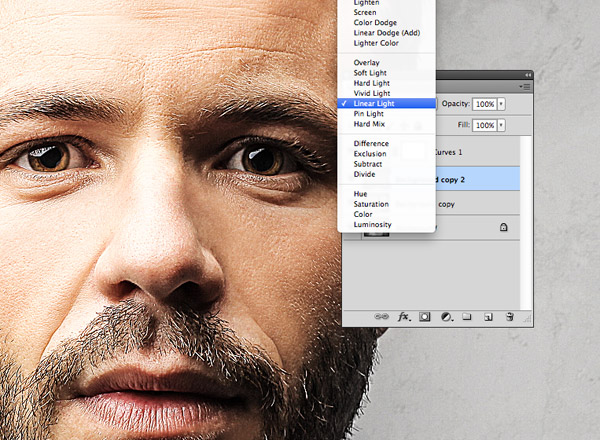Open the Opacity slider dropdown arrow
This screenshot has height=440, width=600.
501,104
